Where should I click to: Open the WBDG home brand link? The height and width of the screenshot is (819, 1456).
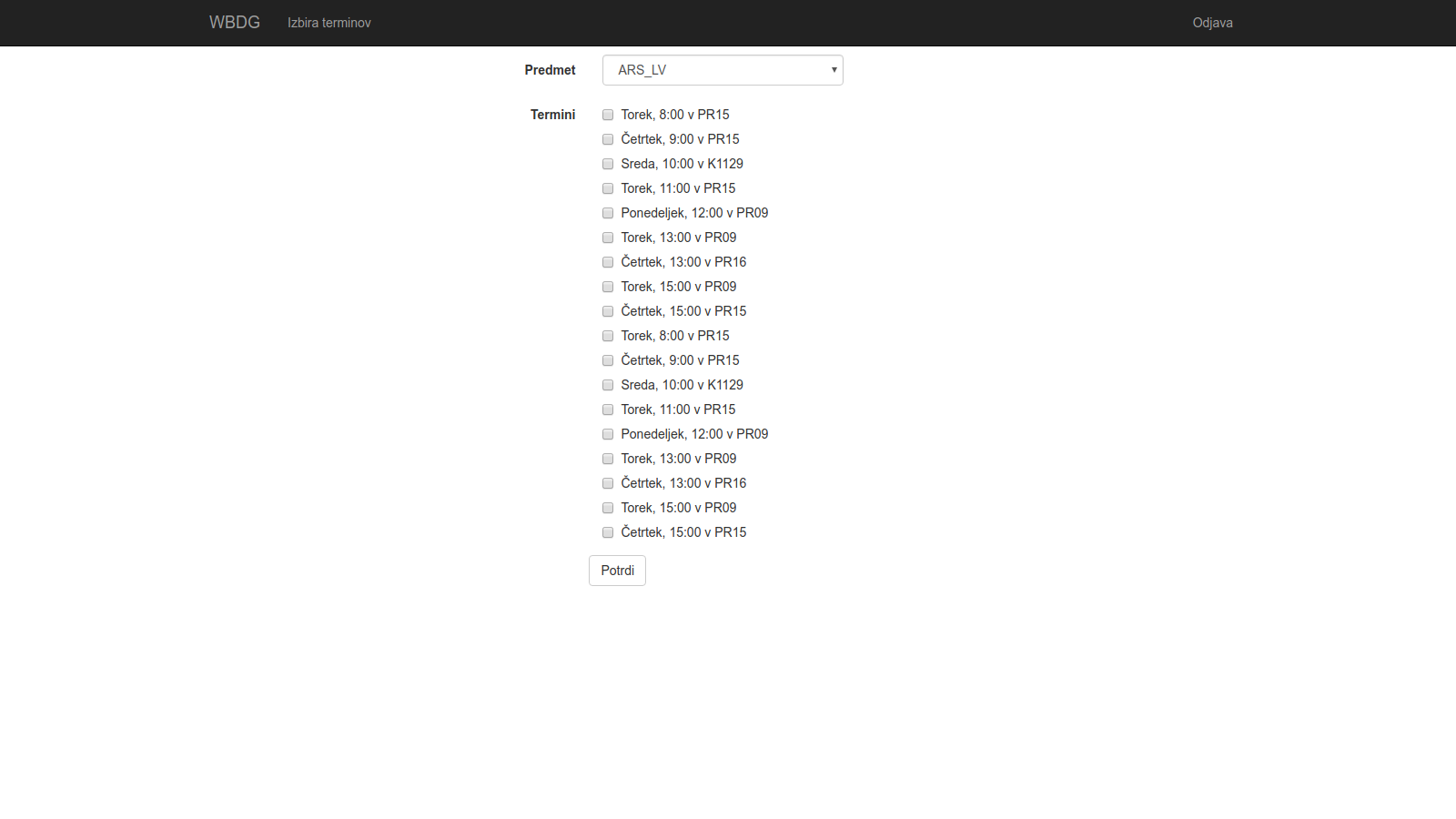(x=235, y=23)
